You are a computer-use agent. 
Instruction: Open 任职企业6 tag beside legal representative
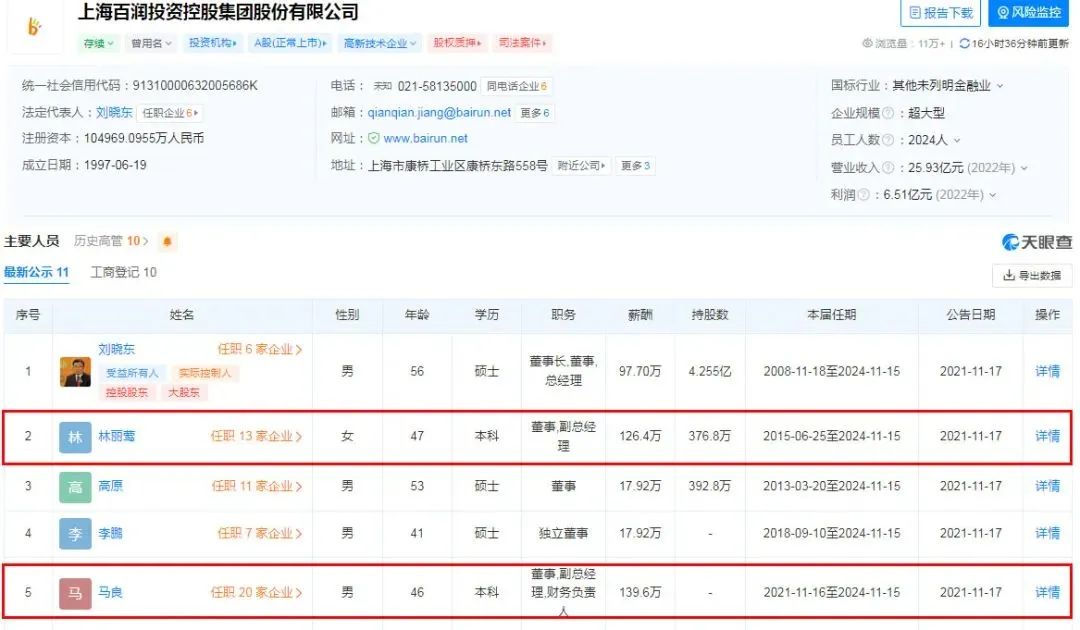170,113
